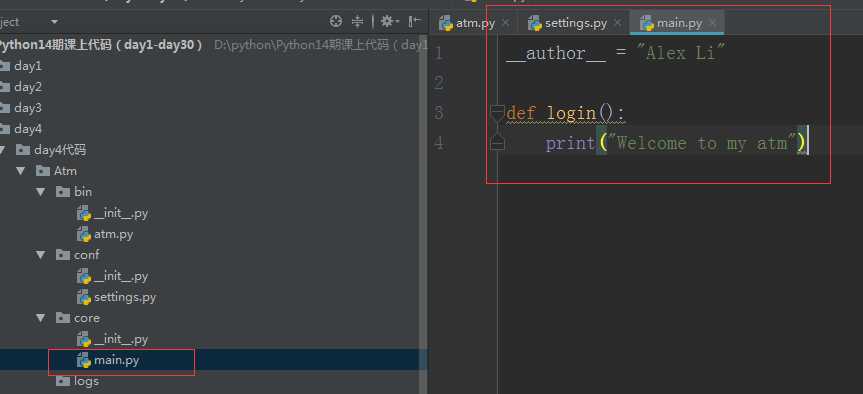Click the print call in editor
Viewport: 863px width, 394px height.
[x=570, y=144]
